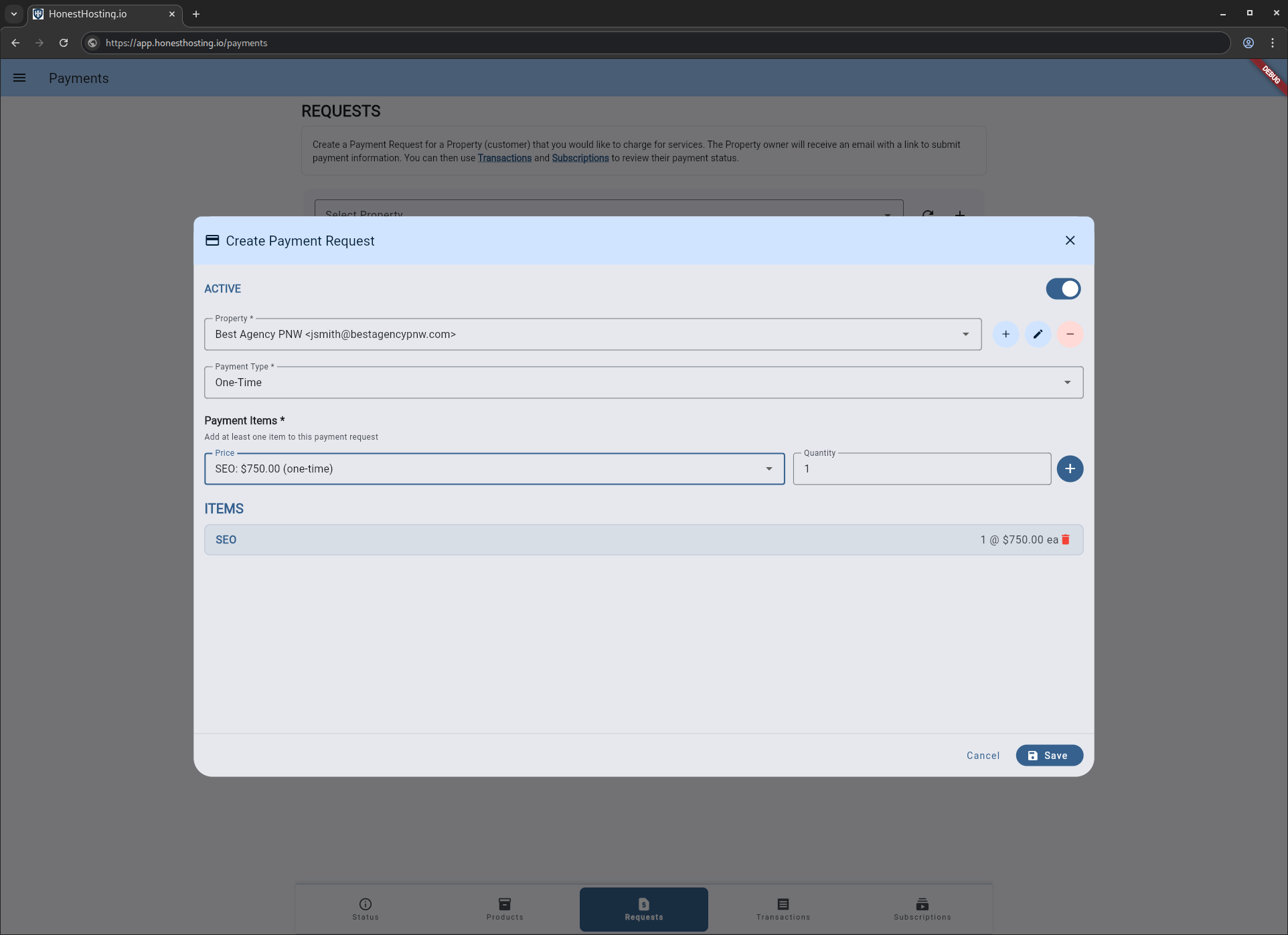Open the browser profile icon
Screen dimensions: 1288x935
coord(1248,43)
